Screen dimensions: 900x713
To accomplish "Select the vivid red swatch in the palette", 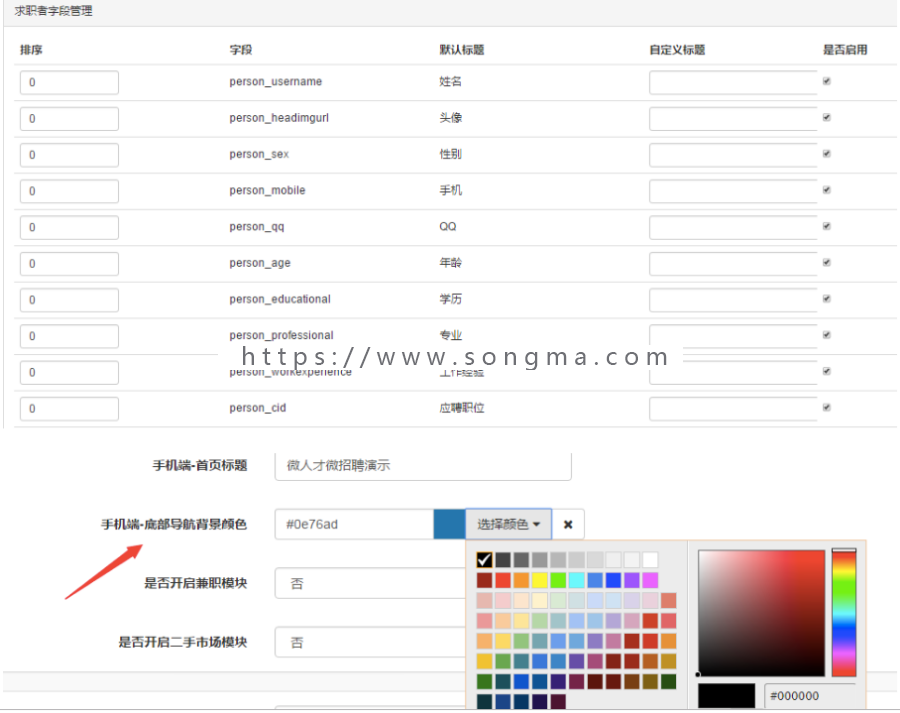I will [x=503, y=580].
